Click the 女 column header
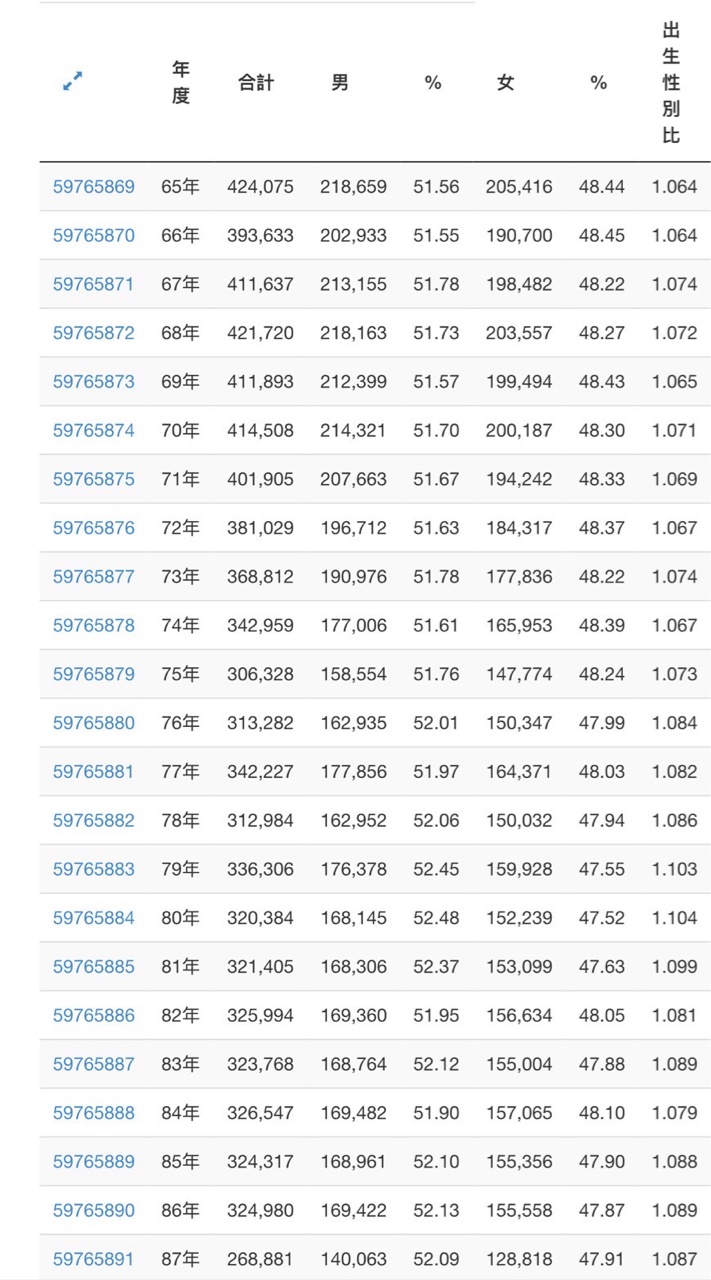The width and height of the screenshot is (711, 1280). coord(506,83)
